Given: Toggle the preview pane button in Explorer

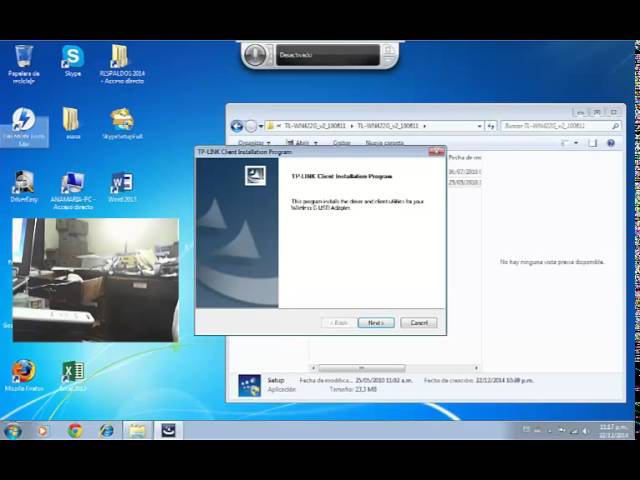Looking at the screenshot, I should coord(592,143).
